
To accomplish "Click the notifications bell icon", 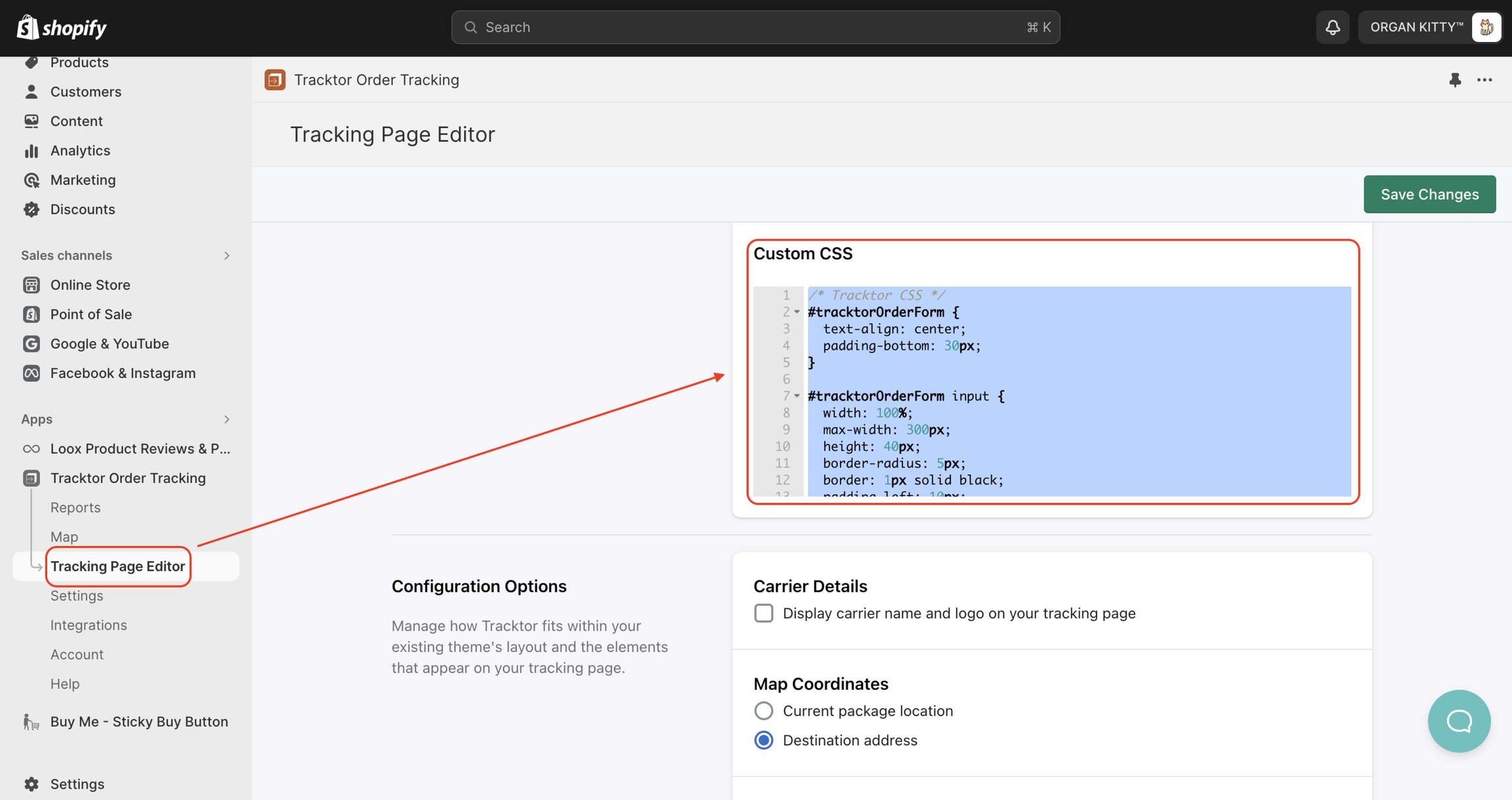I will coord(1332,27).
